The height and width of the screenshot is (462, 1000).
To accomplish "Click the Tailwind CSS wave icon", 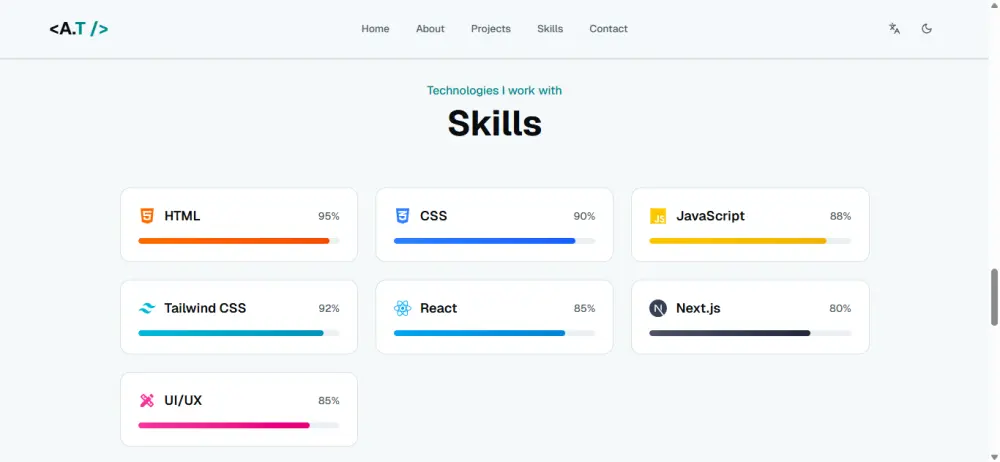I will 147,308.
